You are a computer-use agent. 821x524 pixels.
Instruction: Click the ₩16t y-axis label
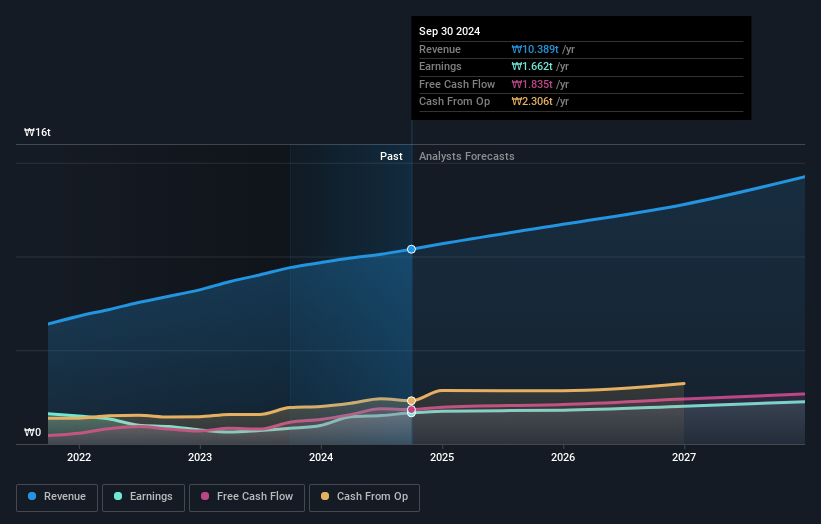point(37,132)
